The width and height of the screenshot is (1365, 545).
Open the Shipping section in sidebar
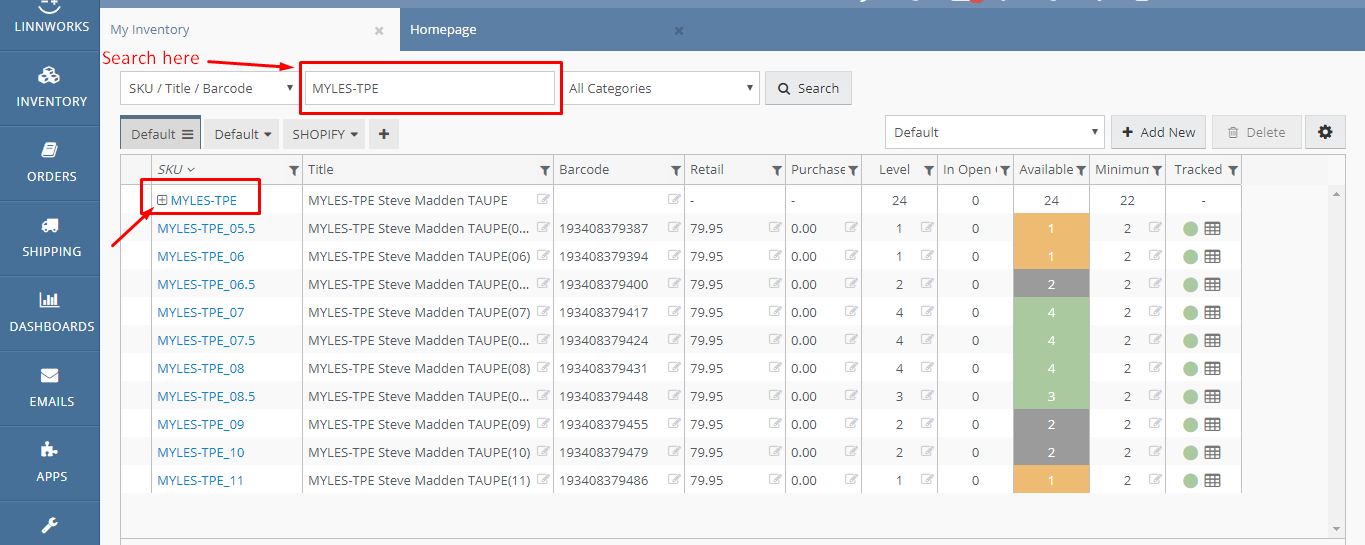50,238
